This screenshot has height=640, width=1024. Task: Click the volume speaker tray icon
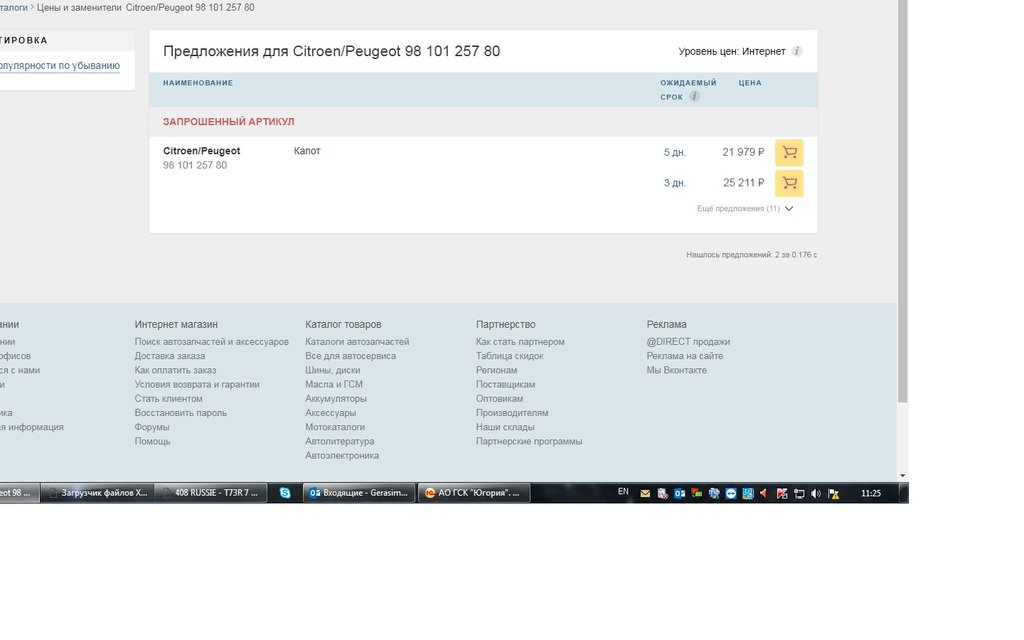point(816,494)
